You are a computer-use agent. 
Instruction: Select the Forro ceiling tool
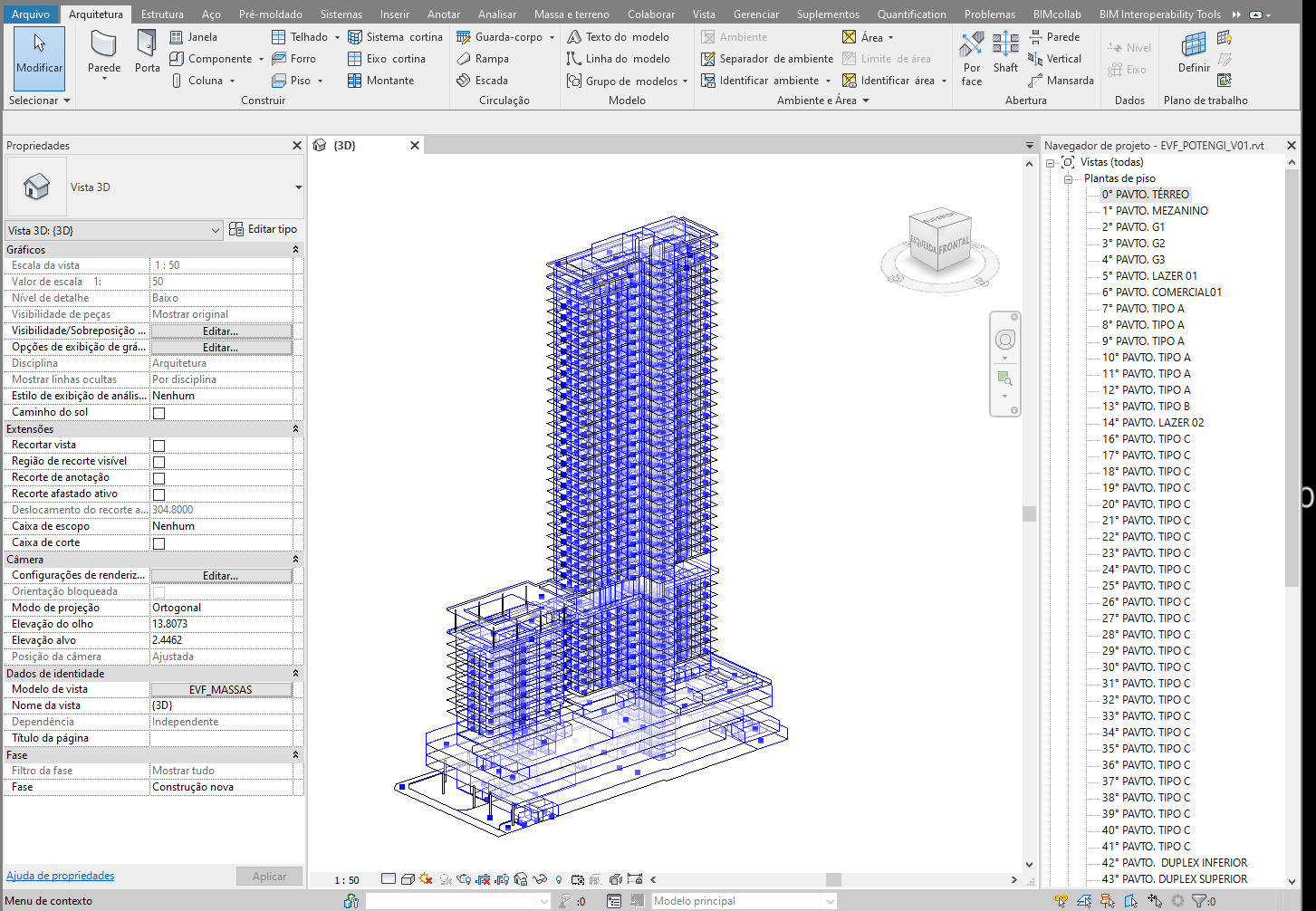pyautogui.click(x=294, y=59)
